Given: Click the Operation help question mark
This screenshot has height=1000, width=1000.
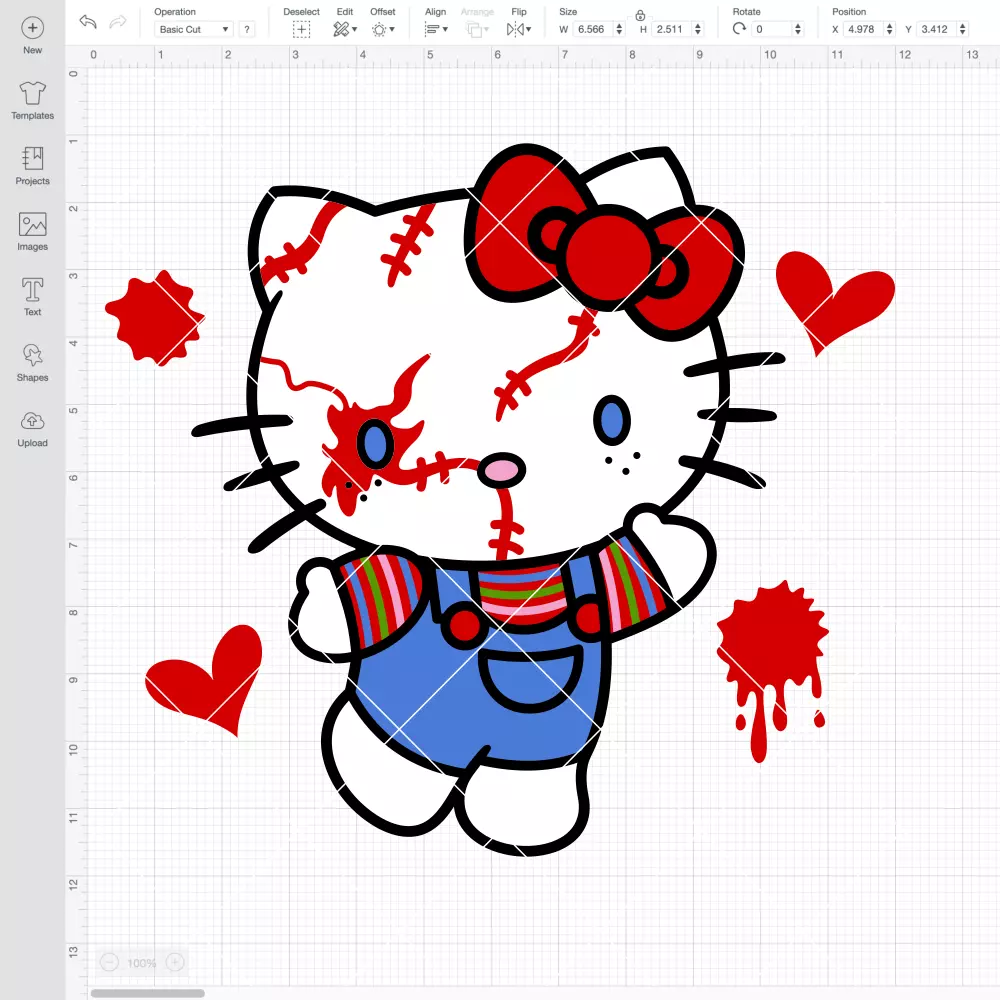Looking at the screenshot, I should [x=247, y=29].
